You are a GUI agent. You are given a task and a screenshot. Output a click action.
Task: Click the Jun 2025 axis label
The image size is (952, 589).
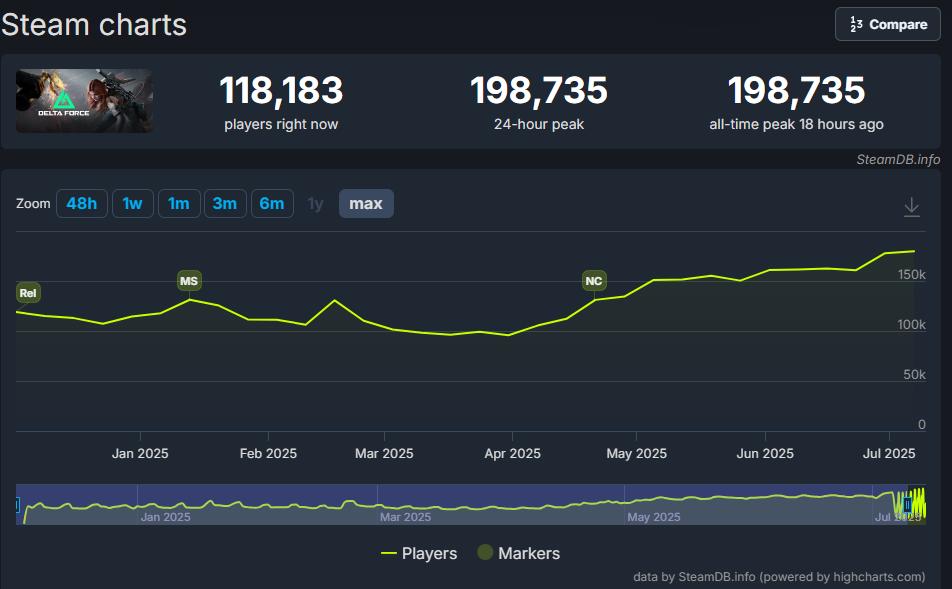(x=765, y=453)
